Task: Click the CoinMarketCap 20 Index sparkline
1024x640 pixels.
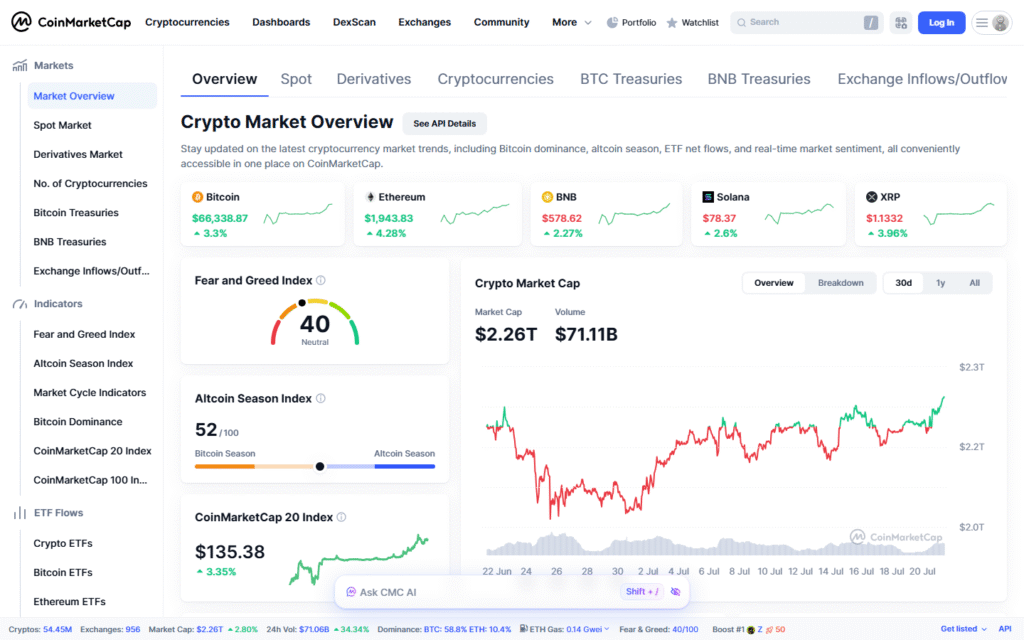Action: coord(359,560)
